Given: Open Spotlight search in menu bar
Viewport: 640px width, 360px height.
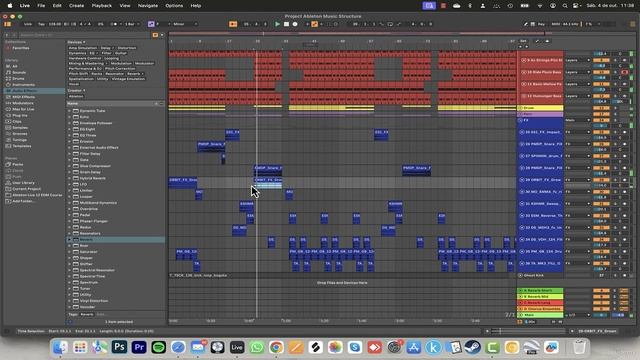Looking at the screenshot, I should click(x=565, y=6).
